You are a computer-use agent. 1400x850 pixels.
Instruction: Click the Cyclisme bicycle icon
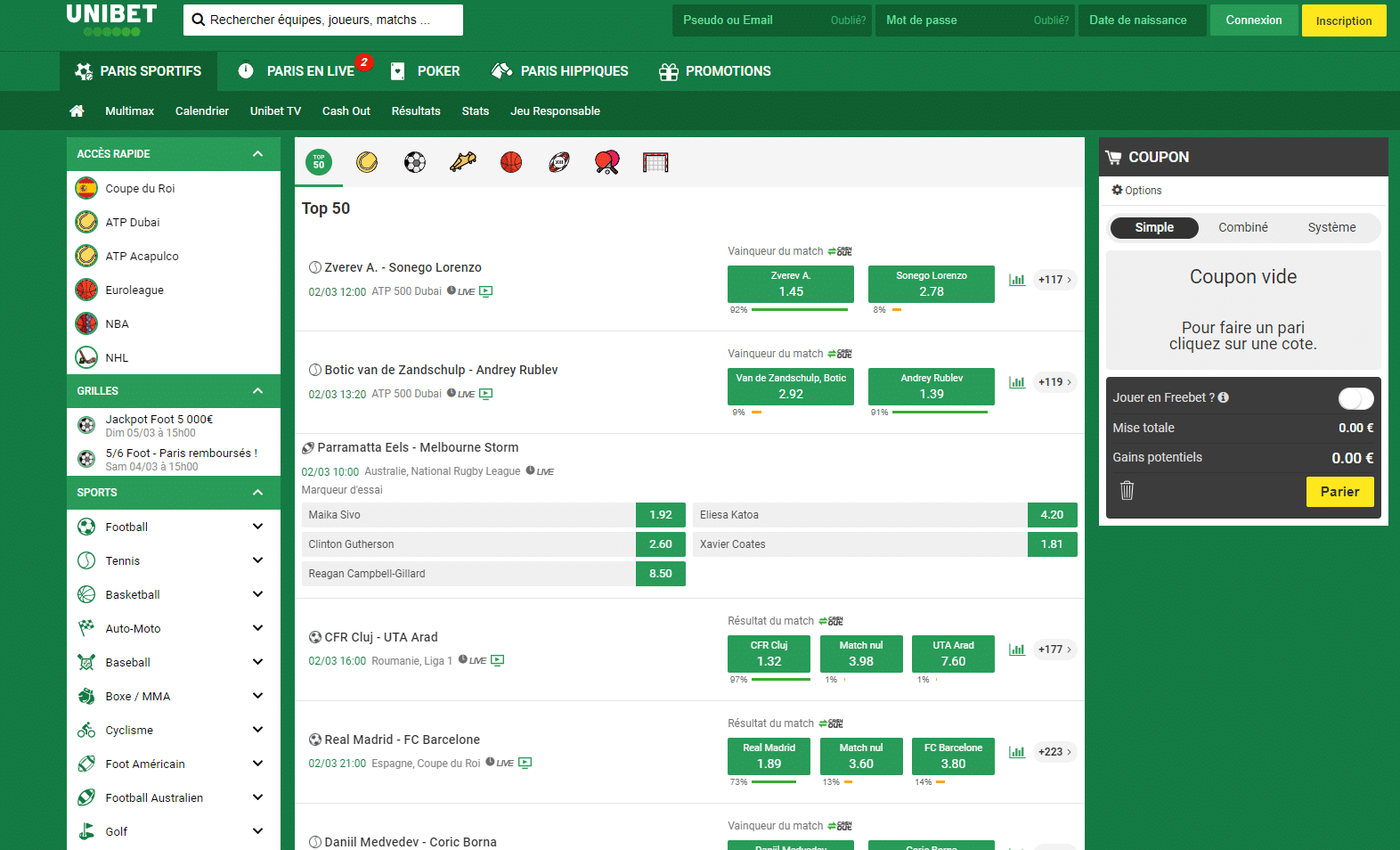click(86, 730)
